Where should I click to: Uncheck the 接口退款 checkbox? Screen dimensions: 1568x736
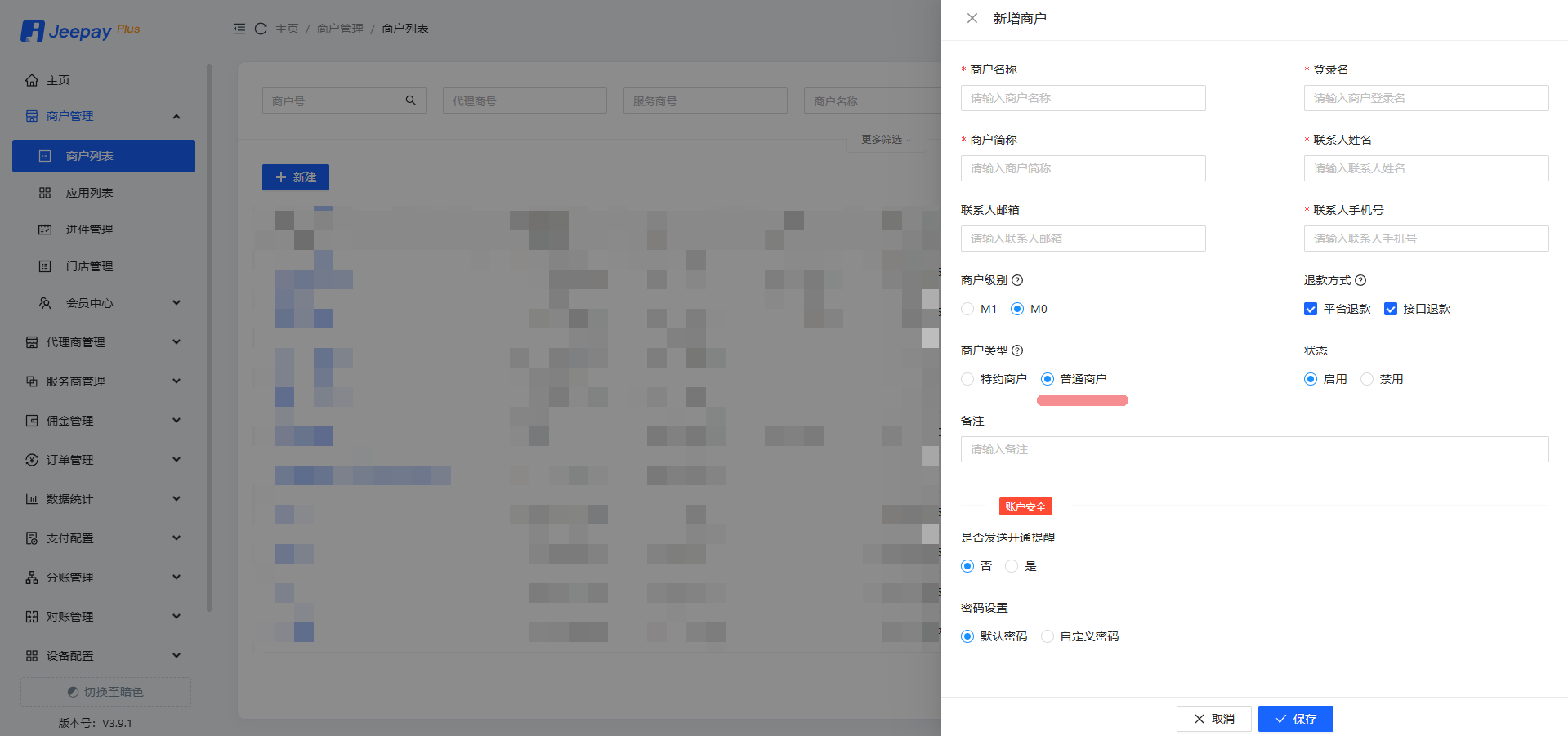pos(1391,309)
